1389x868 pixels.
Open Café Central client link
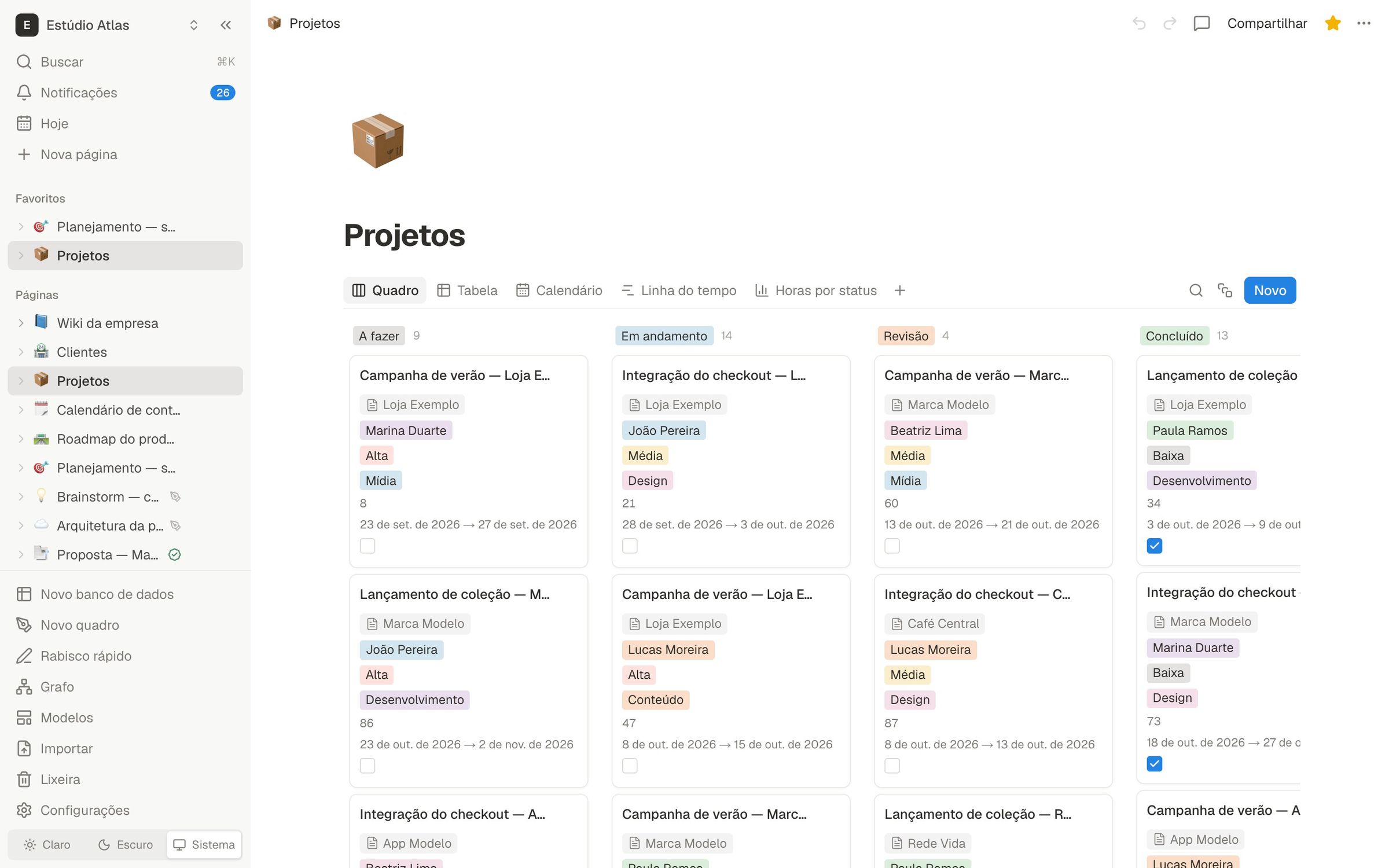(934, 624)
